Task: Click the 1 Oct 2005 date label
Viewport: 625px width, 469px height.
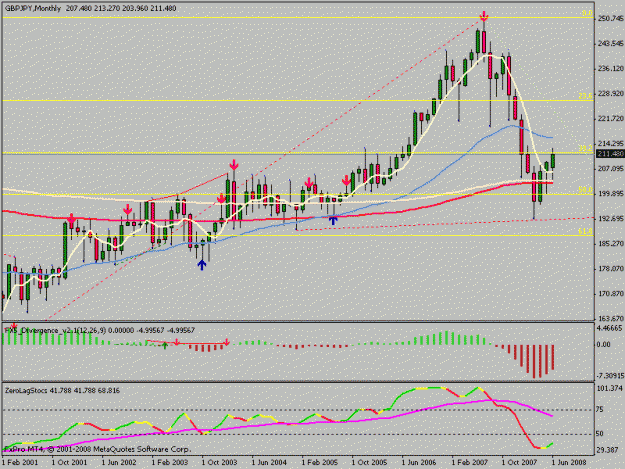Action: (x=369, y=462)
